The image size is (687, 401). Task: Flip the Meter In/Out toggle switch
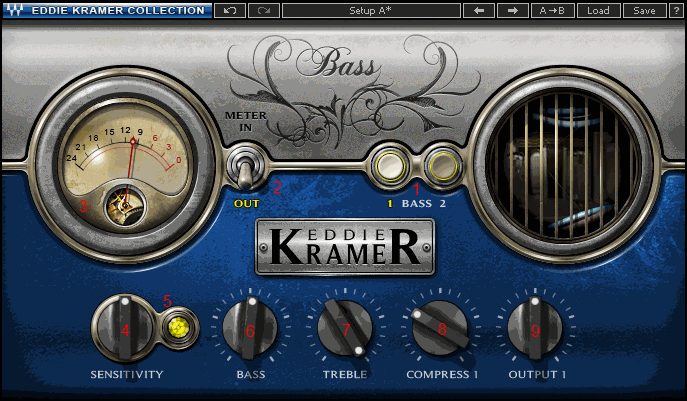243,167
